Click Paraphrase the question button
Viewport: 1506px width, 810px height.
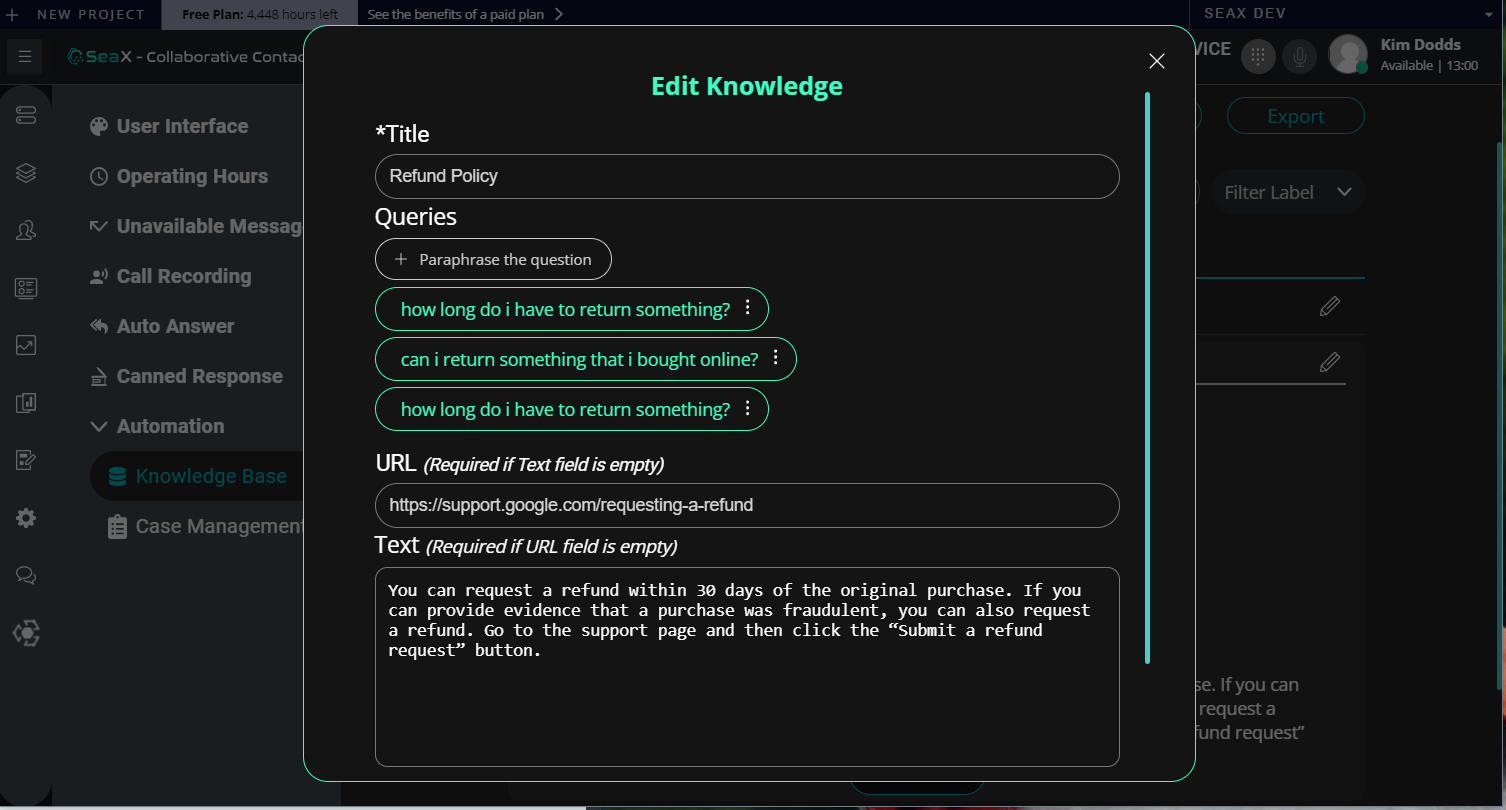493,259
